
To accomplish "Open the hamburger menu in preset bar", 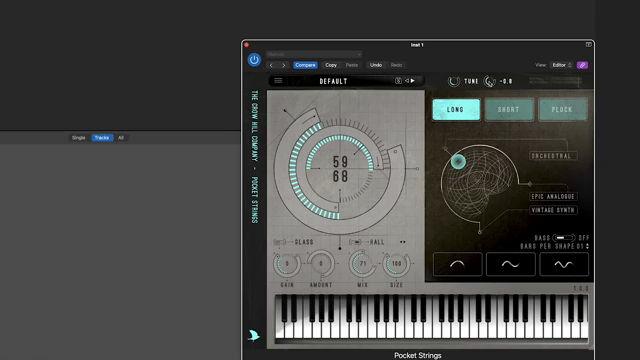I will coord(278,81).
